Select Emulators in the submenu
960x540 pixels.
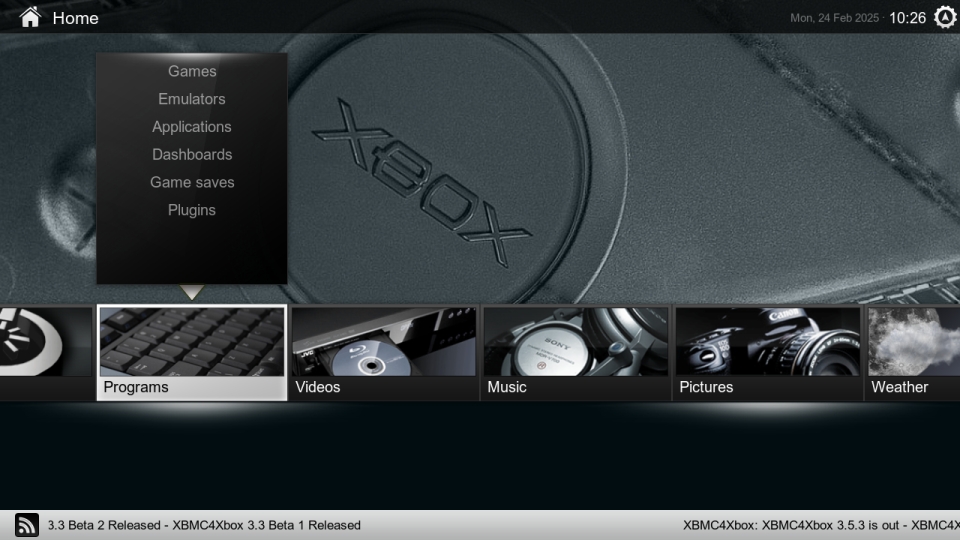(x=192, y=99)
